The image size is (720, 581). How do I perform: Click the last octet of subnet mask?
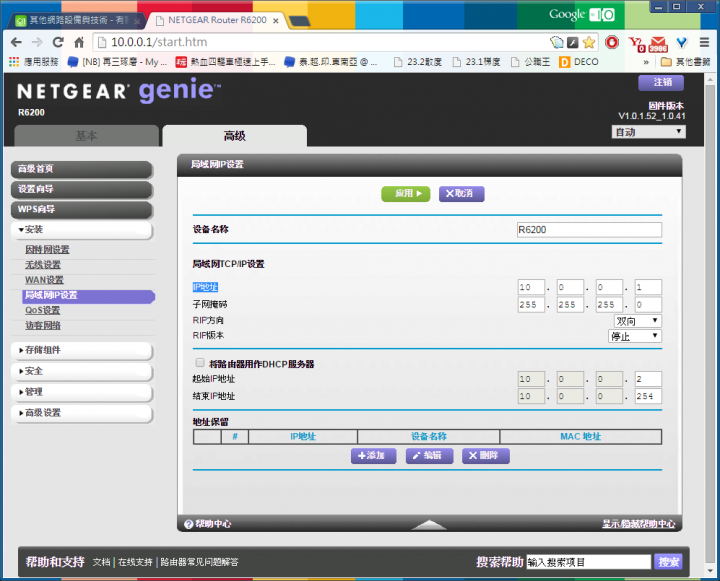point(648,305)
